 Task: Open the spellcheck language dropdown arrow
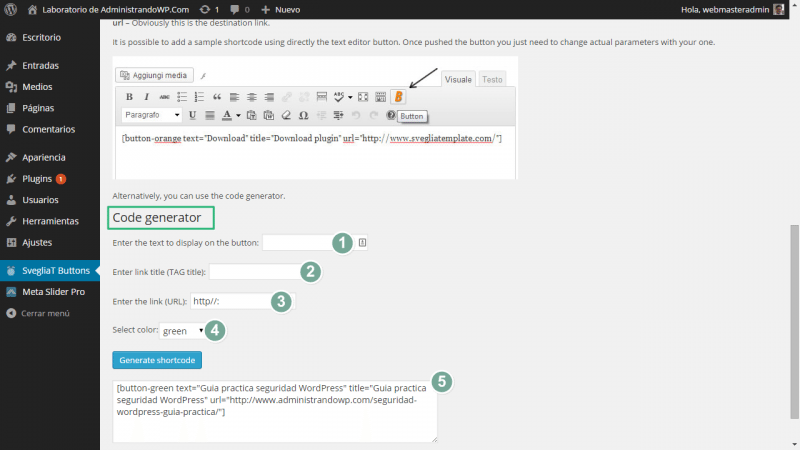(350, 97)
